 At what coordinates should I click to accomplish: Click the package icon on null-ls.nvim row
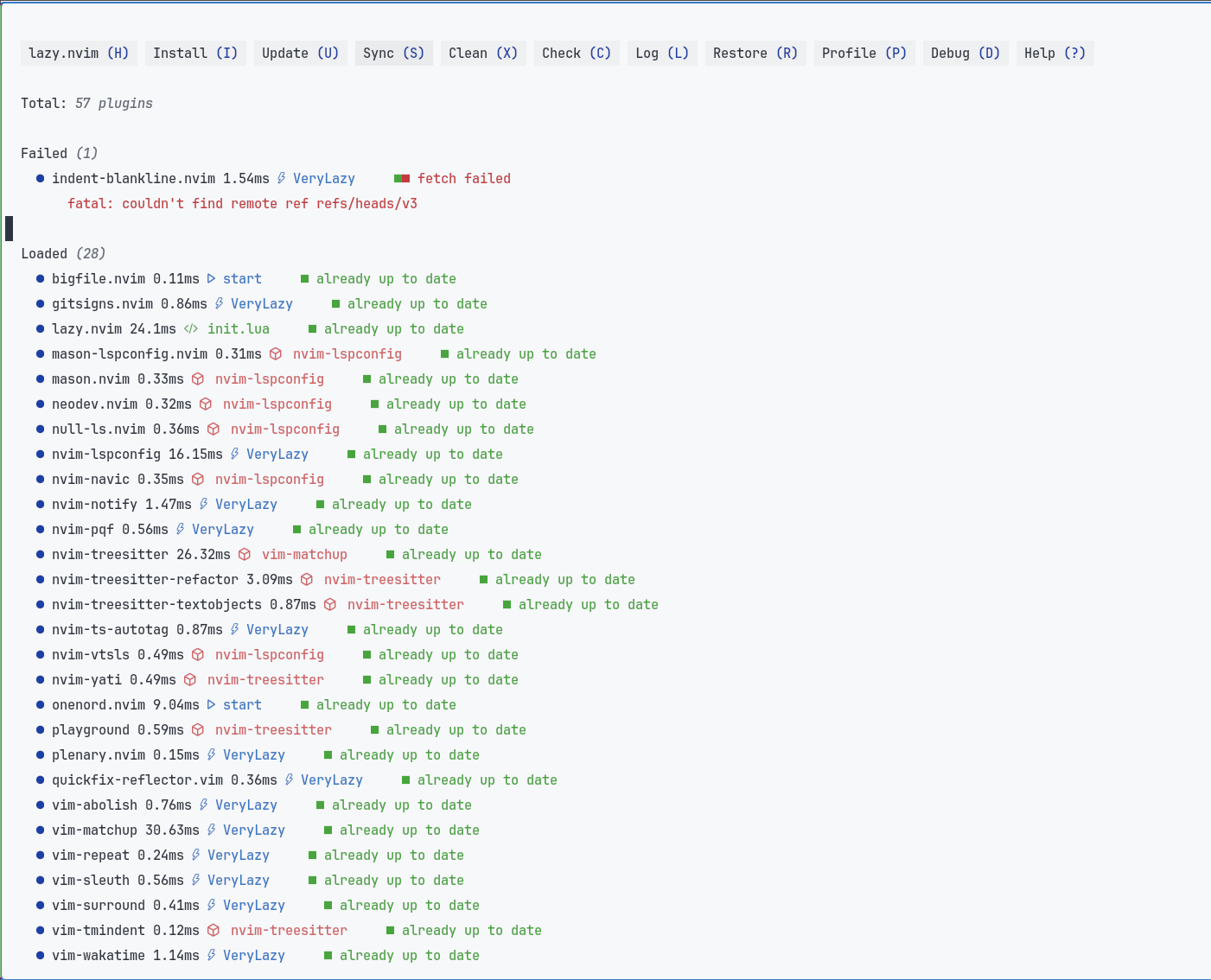214,429
